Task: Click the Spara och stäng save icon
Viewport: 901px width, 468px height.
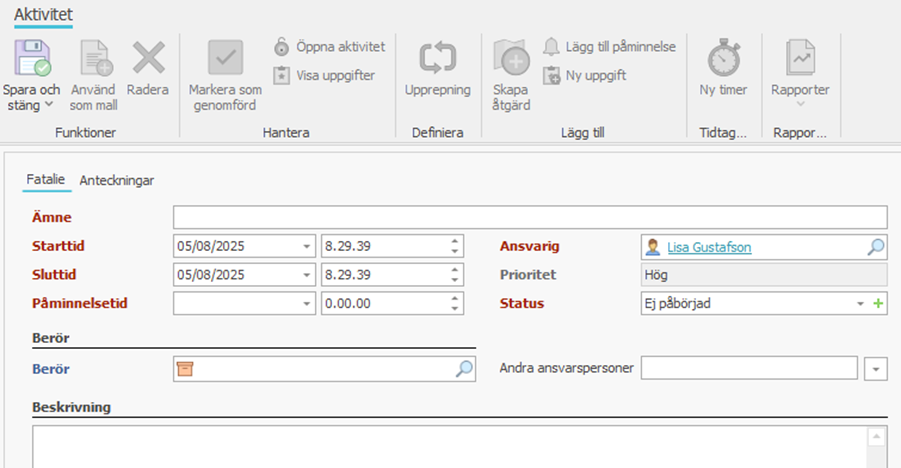Action: tap(31, 59)
